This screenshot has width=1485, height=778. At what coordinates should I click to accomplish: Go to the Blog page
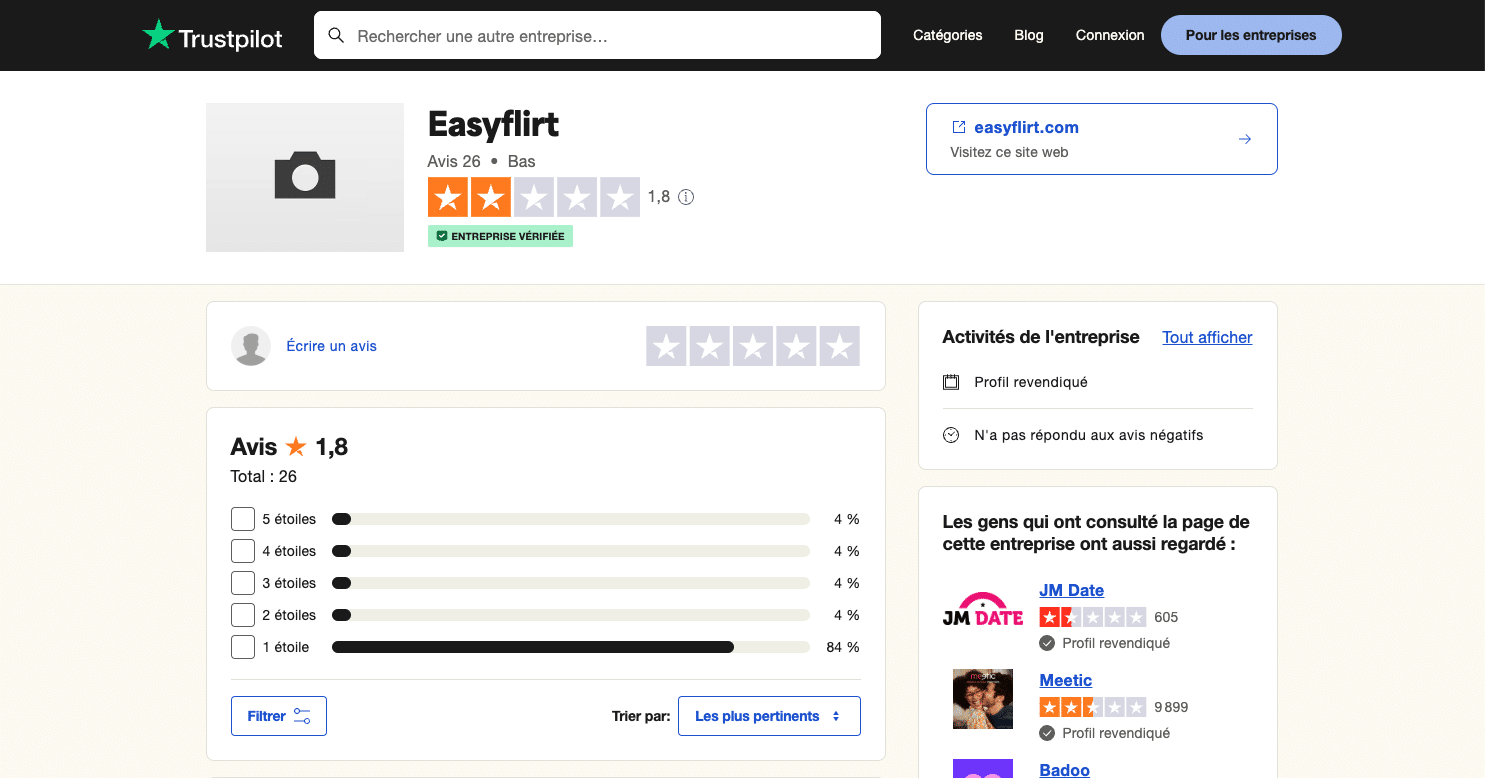[x=1029, y=35]
